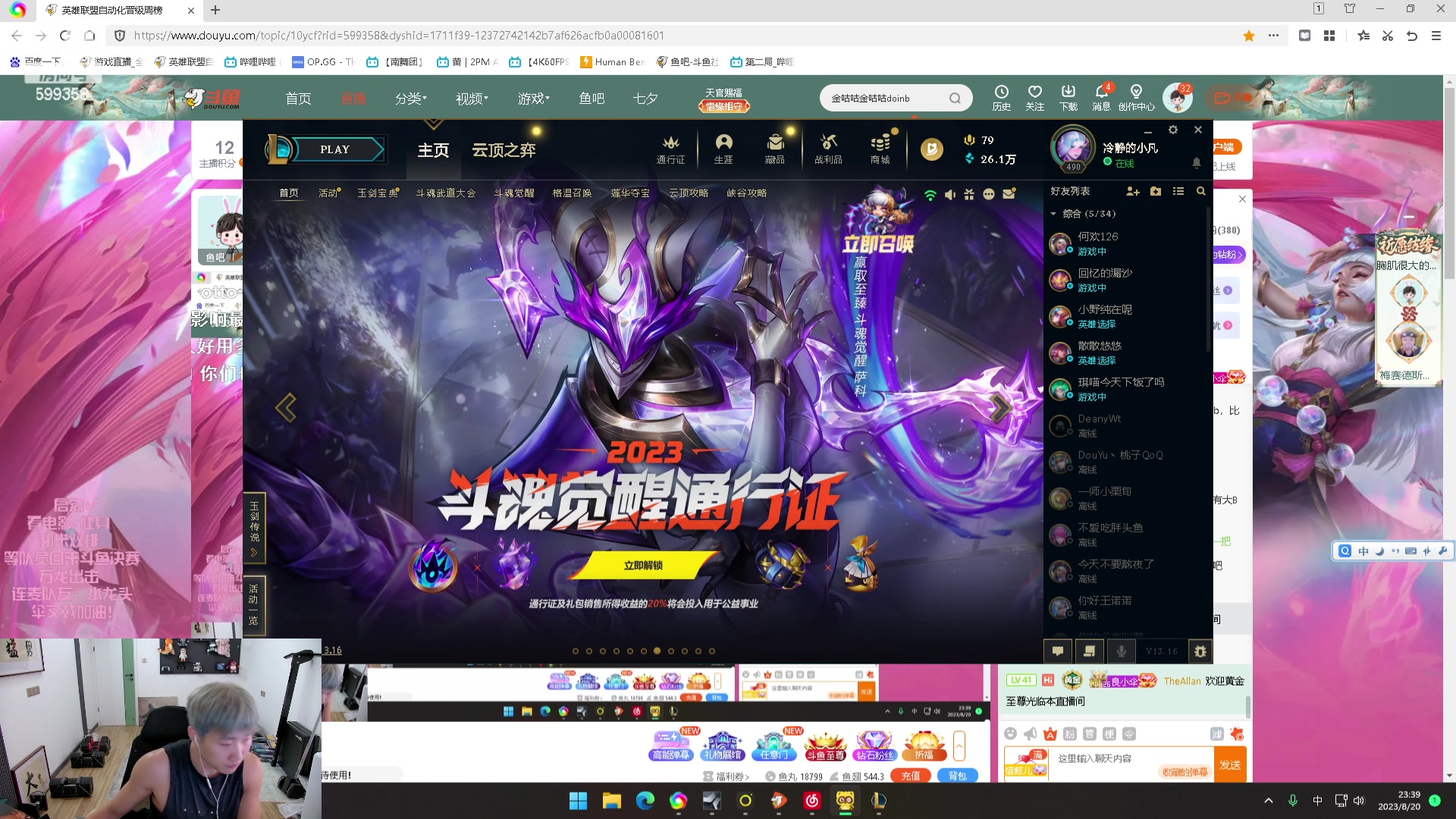Click the notification bell under player name
Screen dimensions: 1456x819
pos(1197,162)
